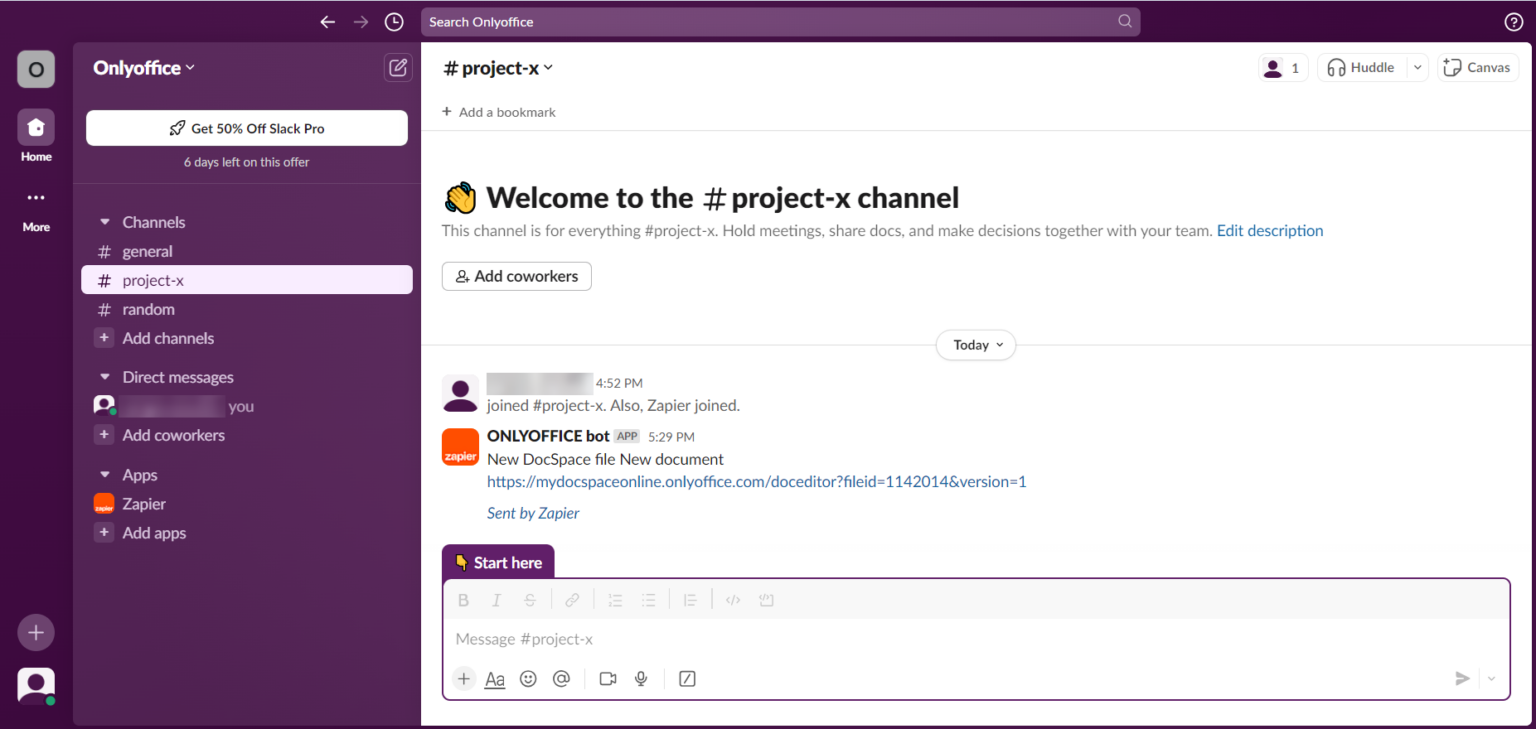1536x729 pixels.
Task: Apply strikethrough formatting
Action: (529, 599)
